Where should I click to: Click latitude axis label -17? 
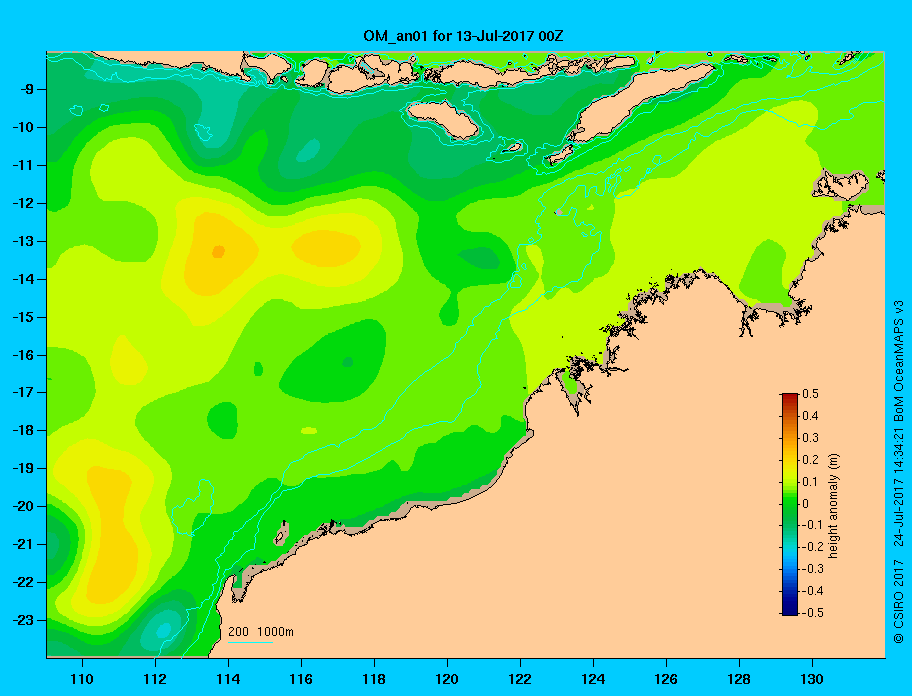pos(23,392)
